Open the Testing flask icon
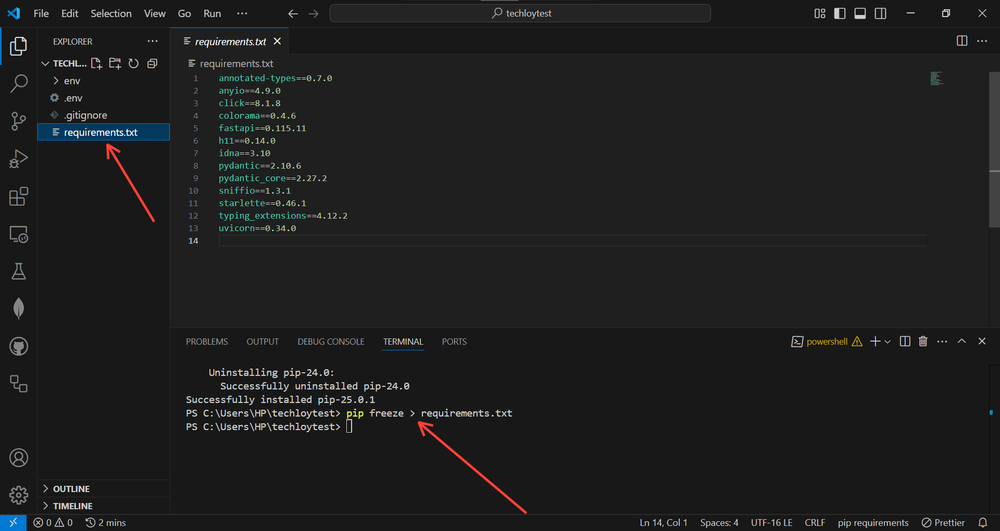The width and height of the screenshot is (1000, 531). point(18,271)
